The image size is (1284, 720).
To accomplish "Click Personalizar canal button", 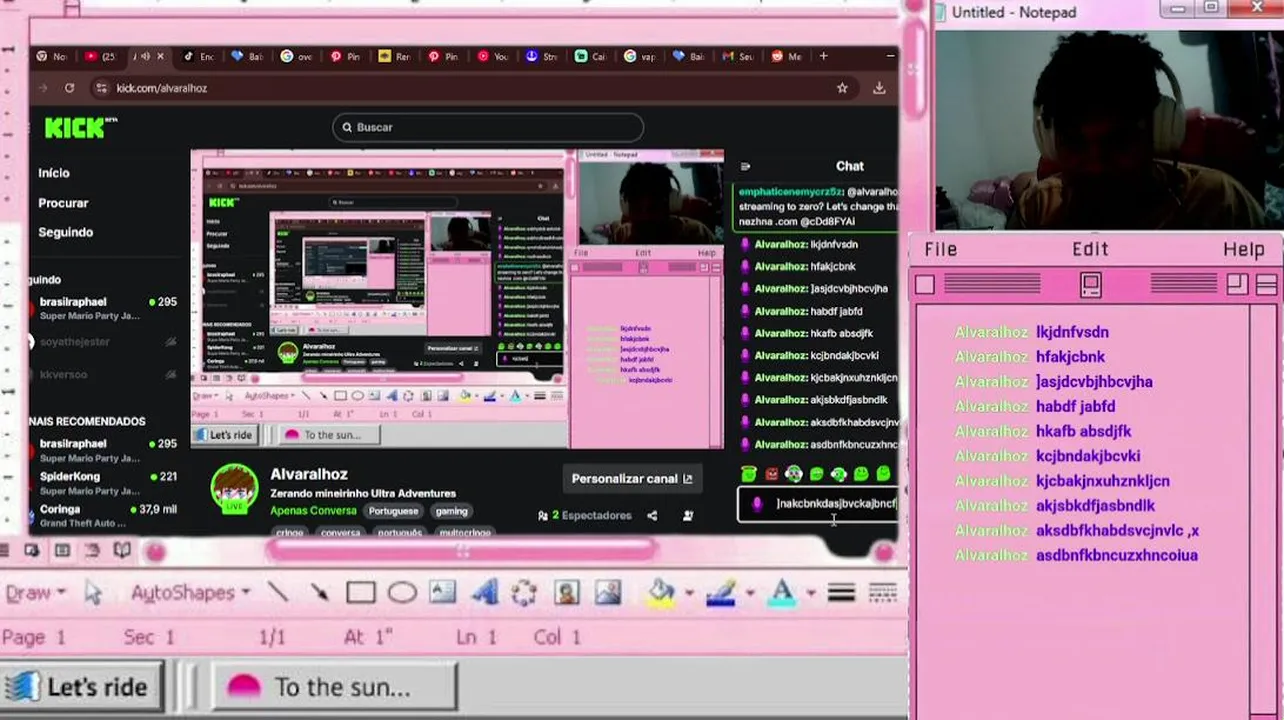I will (x=631, y=479).
